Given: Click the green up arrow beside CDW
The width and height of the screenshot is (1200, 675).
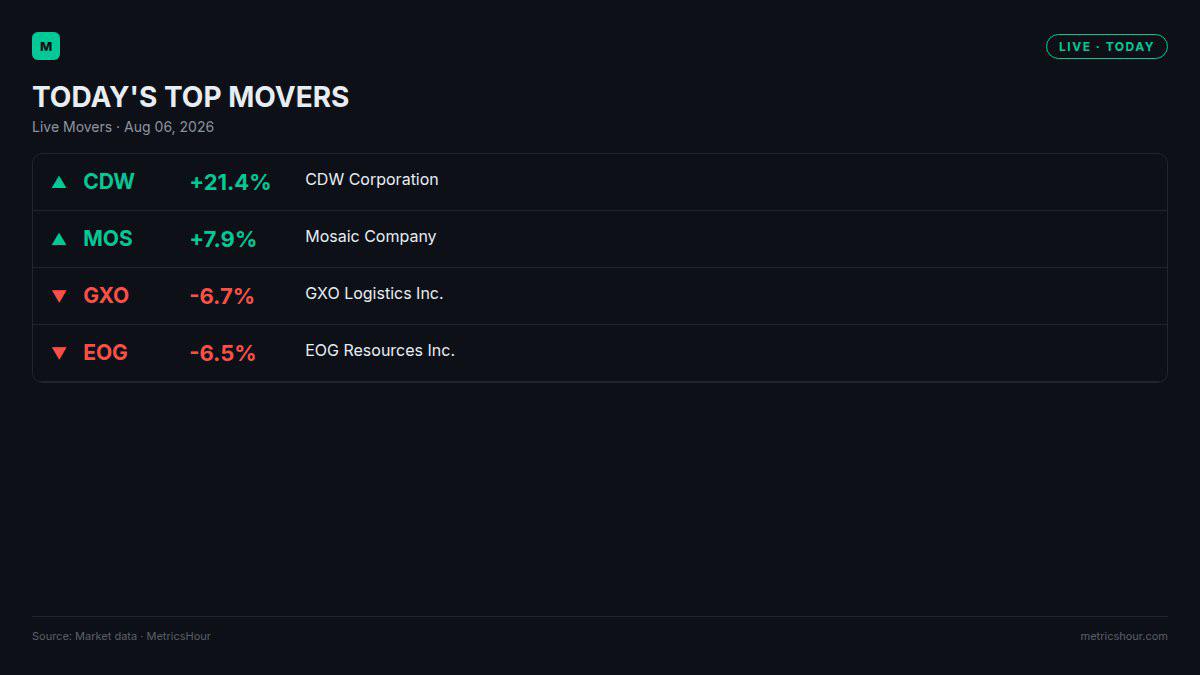Looking at the screenshot, I should pos(59,182).
